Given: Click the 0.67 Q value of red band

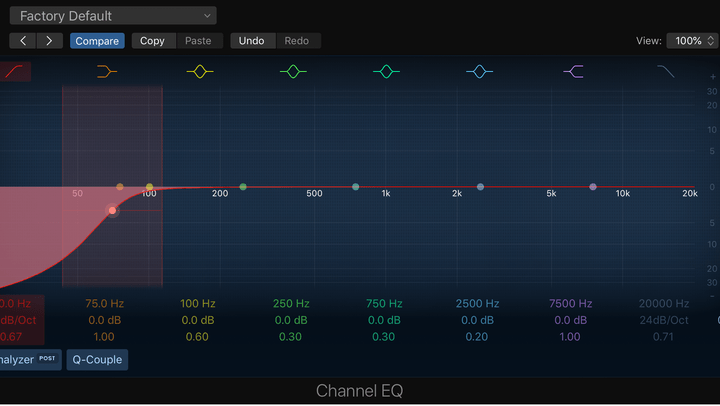Looking at the screenshot, I should coord(11,337).
